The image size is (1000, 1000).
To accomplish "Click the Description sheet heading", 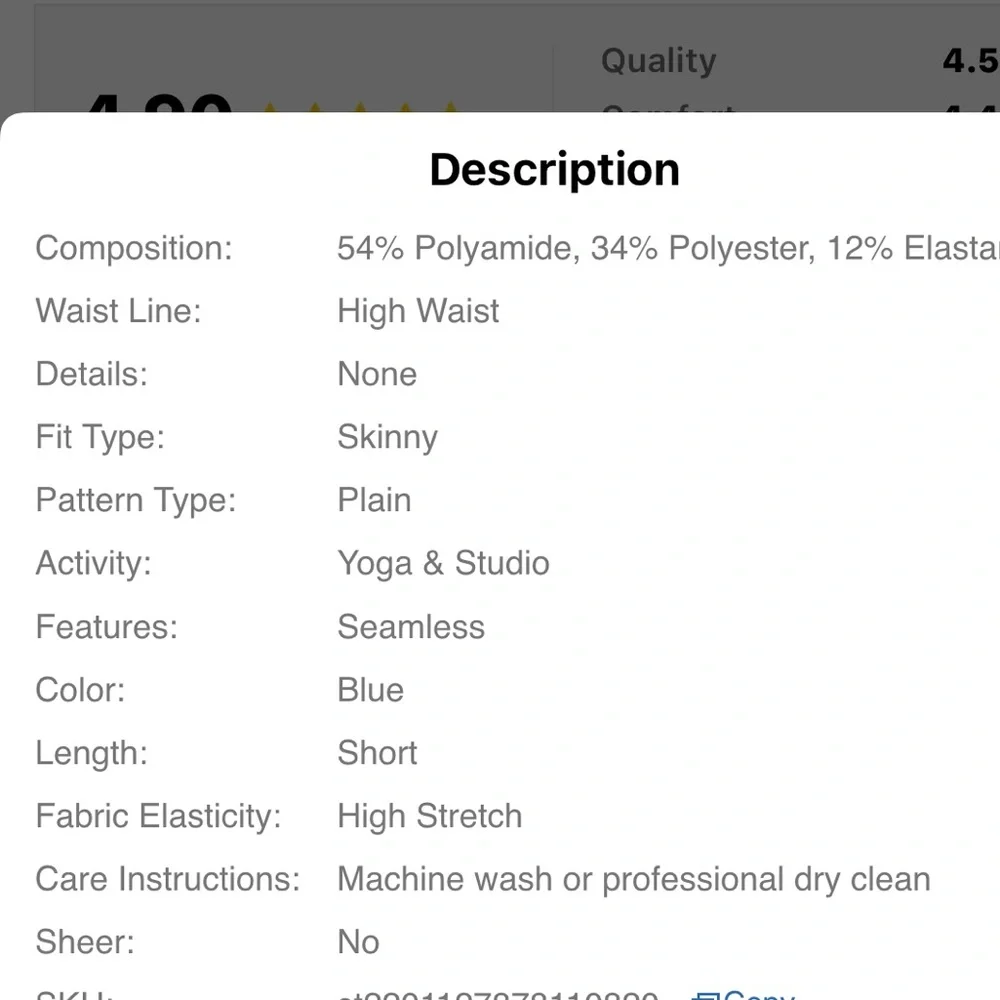I will click(x=554, y=170).
